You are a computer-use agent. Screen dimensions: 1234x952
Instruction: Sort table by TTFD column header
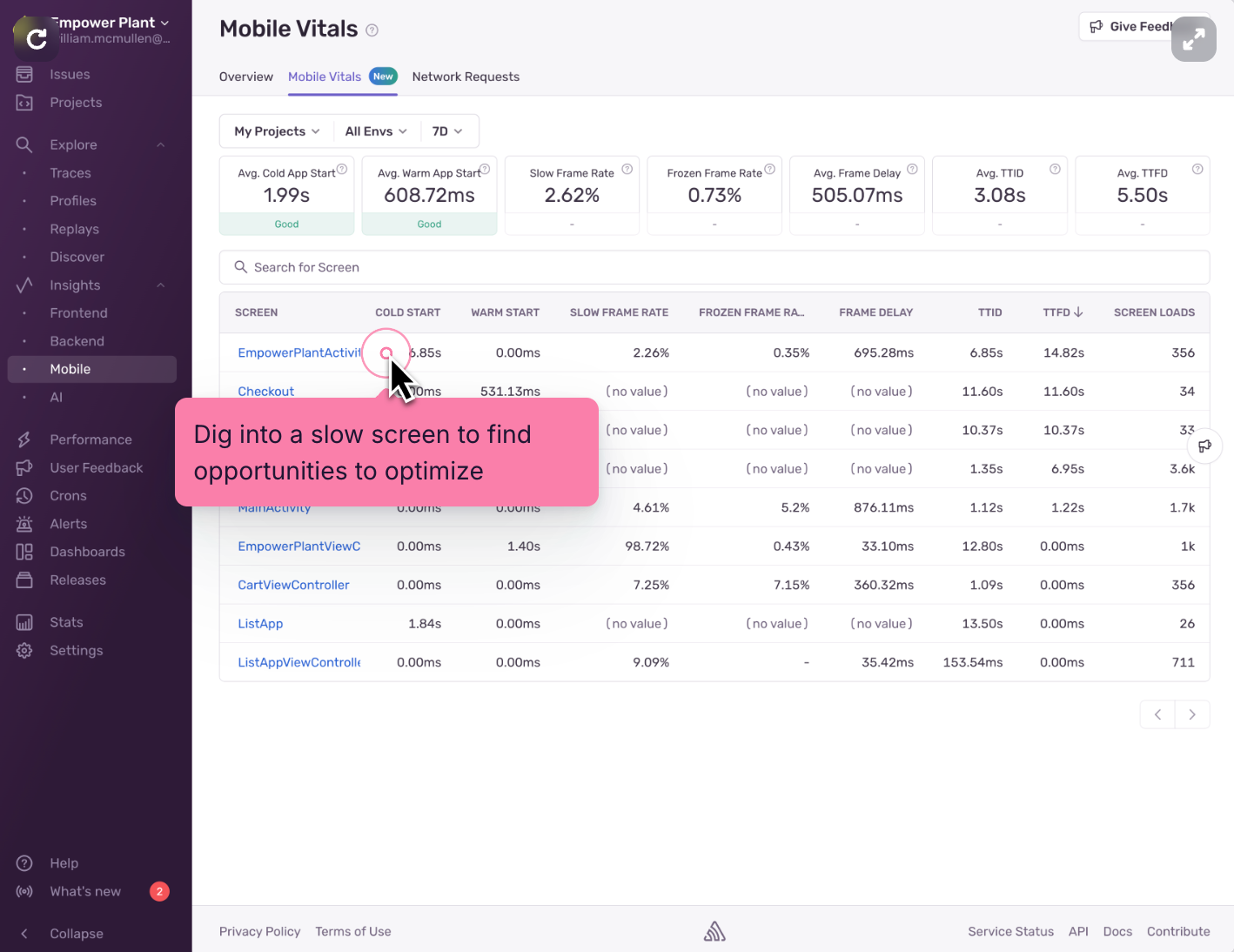(1063, 312)
